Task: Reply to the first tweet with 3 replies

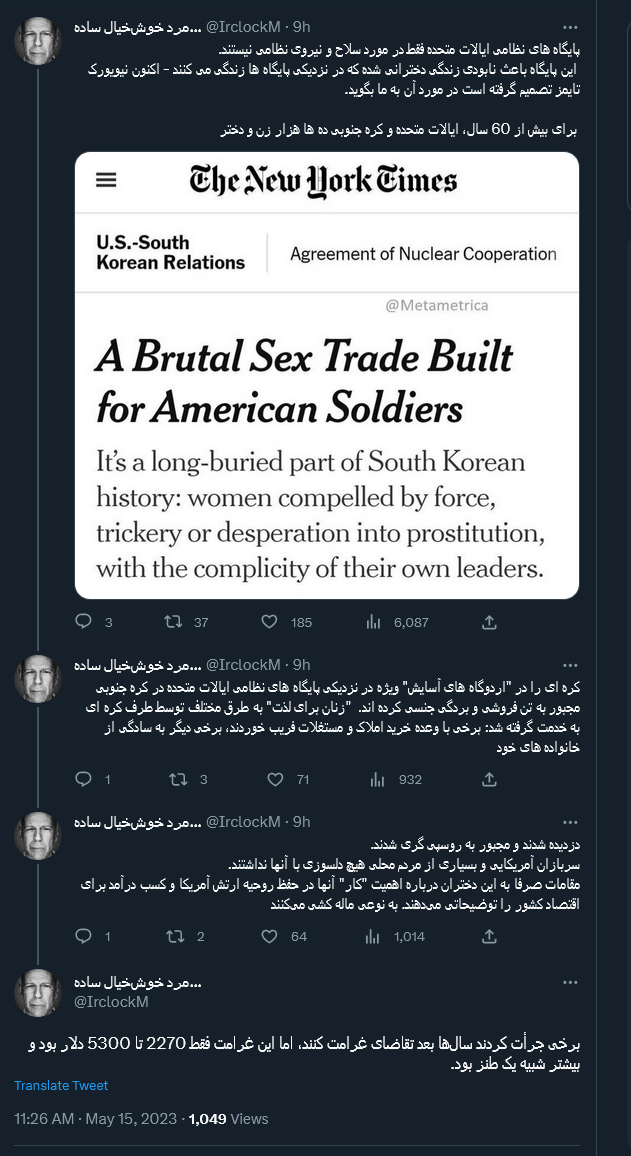Action: (84, 622)
